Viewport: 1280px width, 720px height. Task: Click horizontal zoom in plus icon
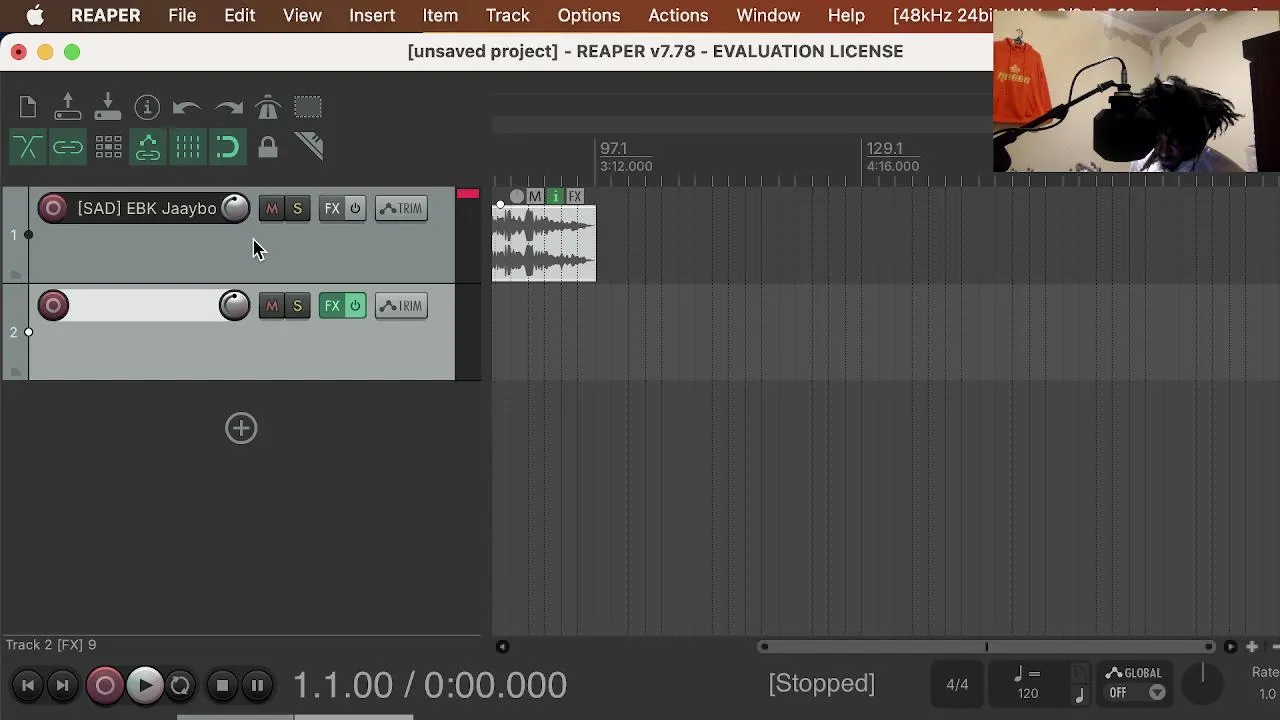click(x=1252, y=647)
